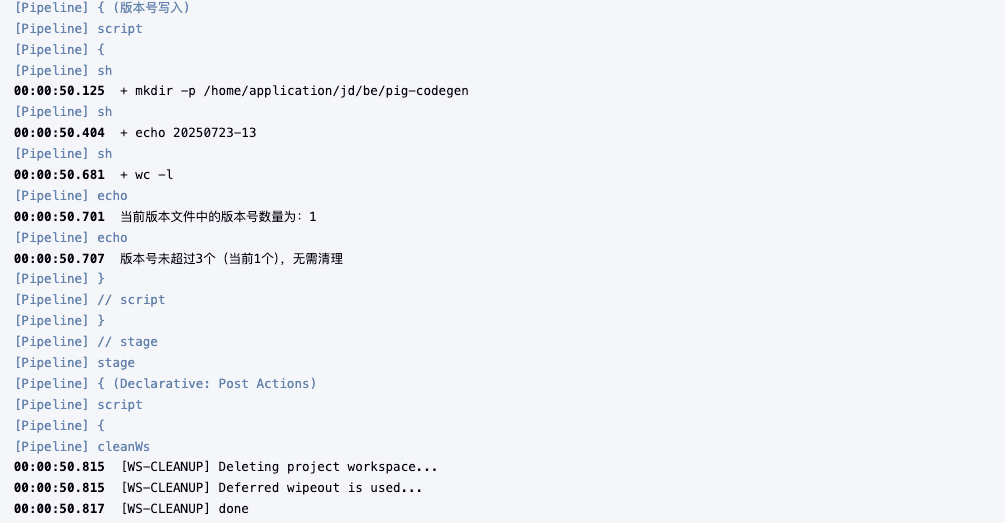Click timestamp 00:00:50.681

[59, 175]
